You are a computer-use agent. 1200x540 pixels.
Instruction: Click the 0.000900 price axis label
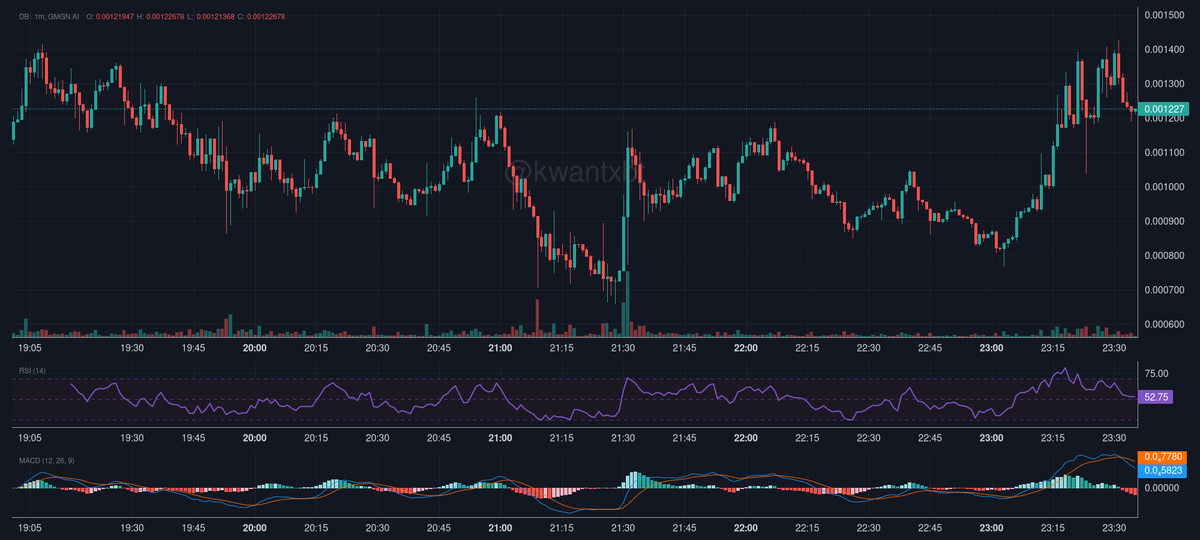click(x=1164, y=221)
